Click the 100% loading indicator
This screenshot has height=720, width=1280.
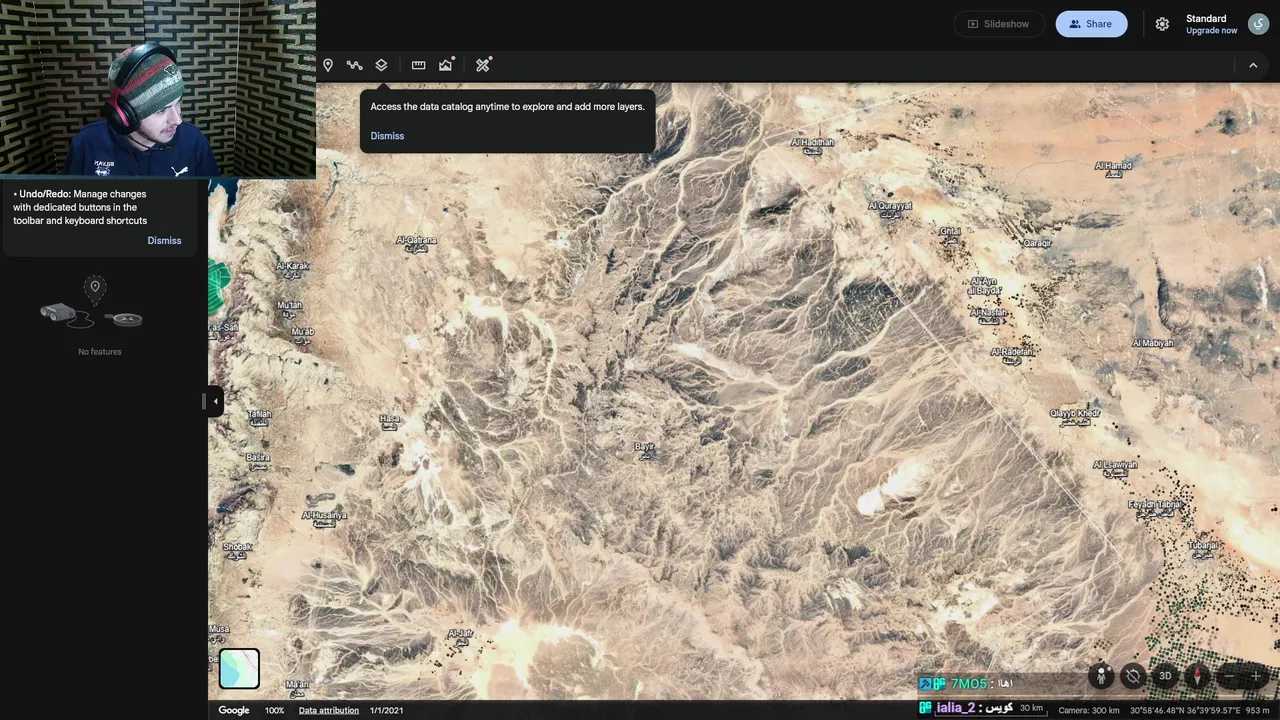coord(274,710)
